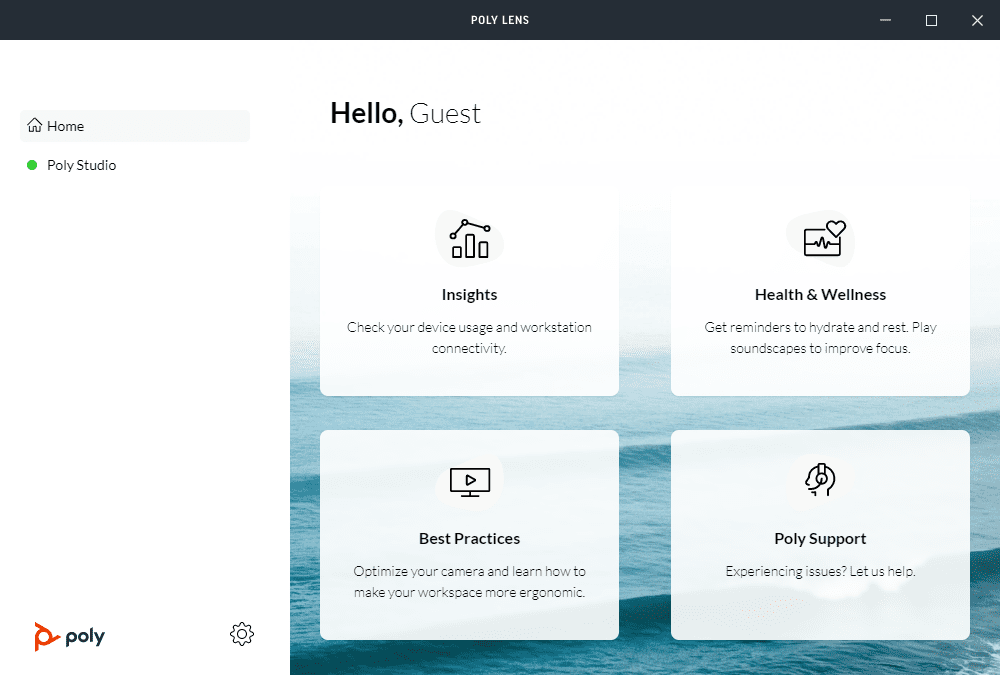This screenshot has height=675, width=1000.
Task: Open the Health & Wellness title
Action: (820, 295)
